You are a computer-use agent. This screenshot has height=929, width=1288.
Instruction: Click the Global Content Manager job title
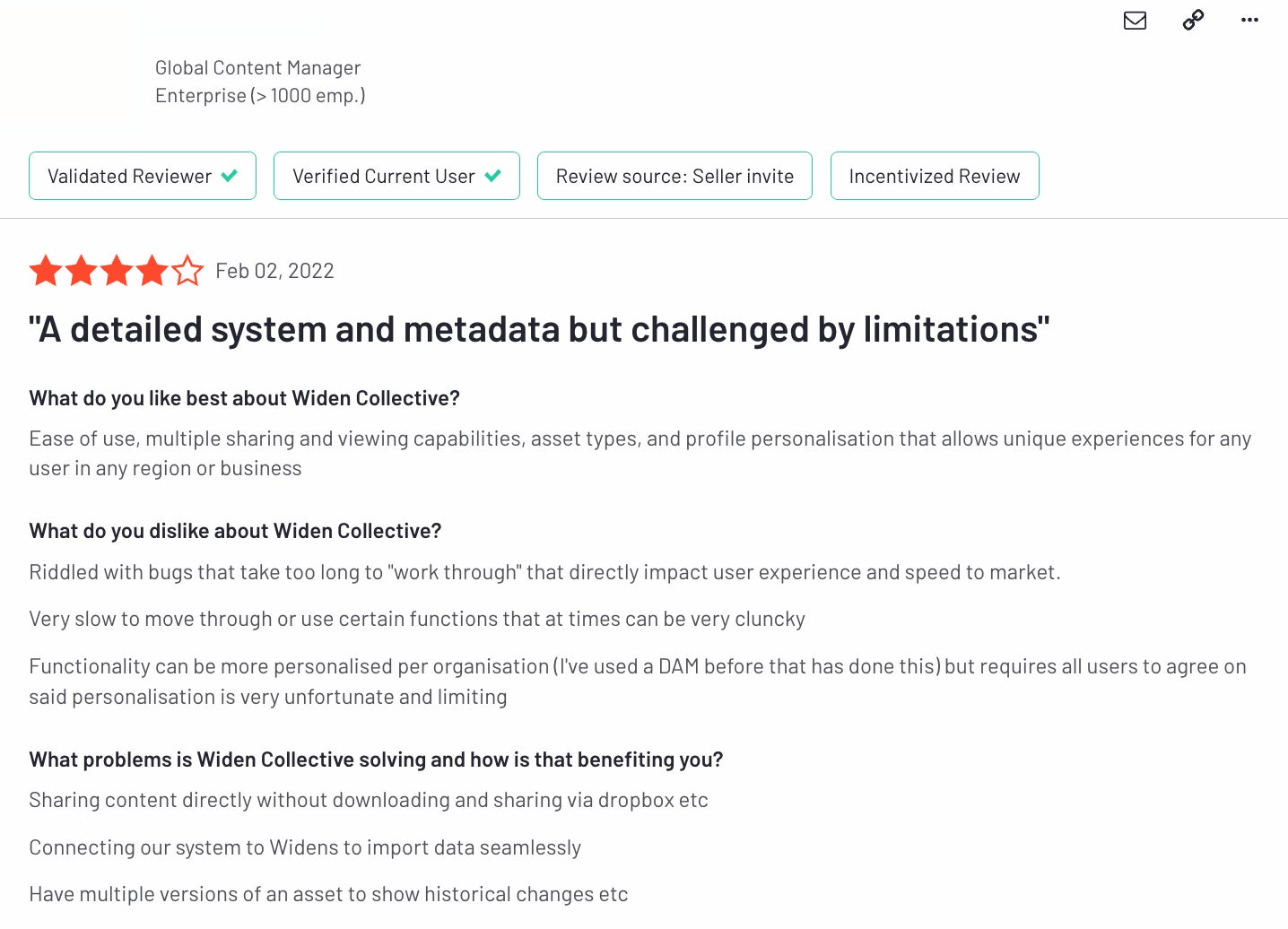257,68
